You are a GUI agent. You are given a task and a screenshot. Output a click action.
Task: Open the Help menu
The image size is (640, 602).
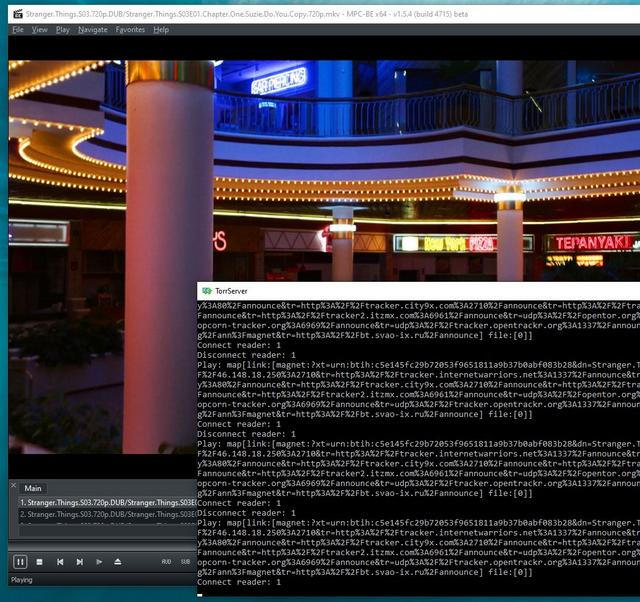161,30
